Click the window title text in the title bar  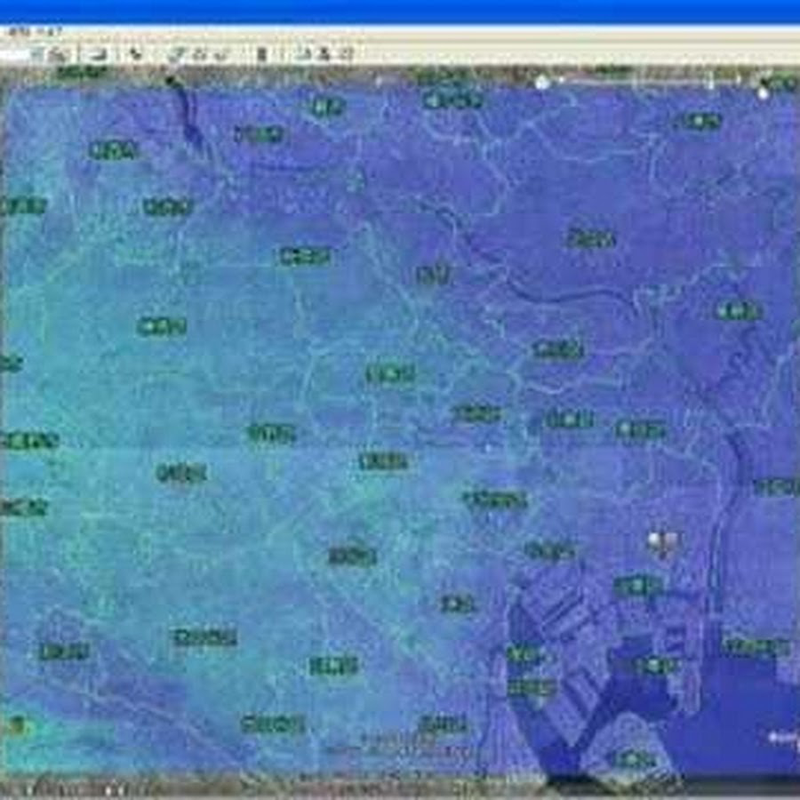[30, 33]
